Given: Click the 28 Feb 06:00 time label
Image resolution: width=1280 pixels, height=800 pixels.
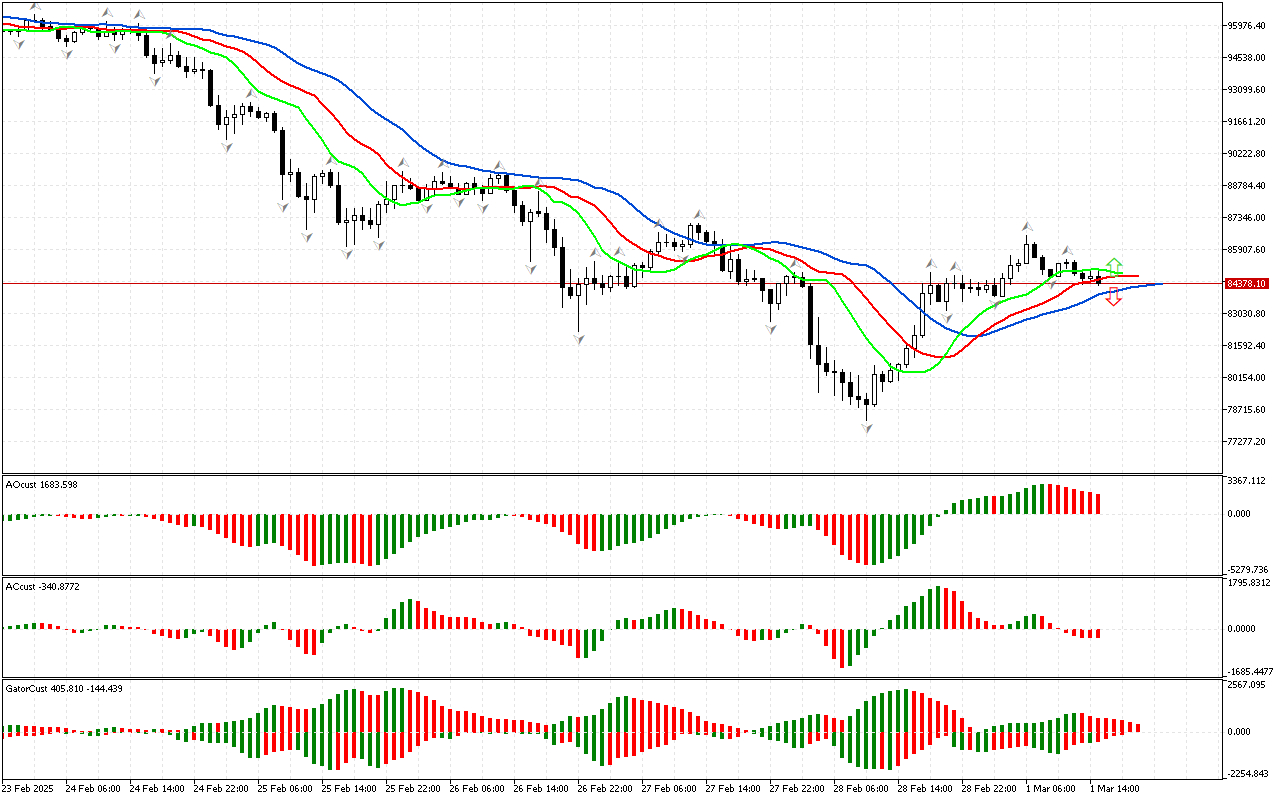Looking at the screenshot, I should [861, 789].
